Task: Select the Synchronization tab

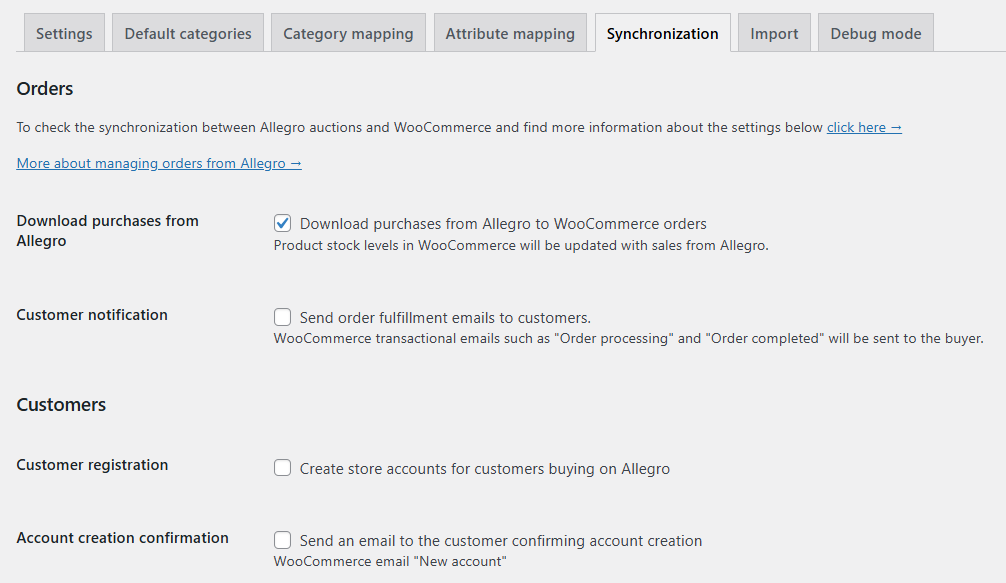Action: tap(663, 33)
